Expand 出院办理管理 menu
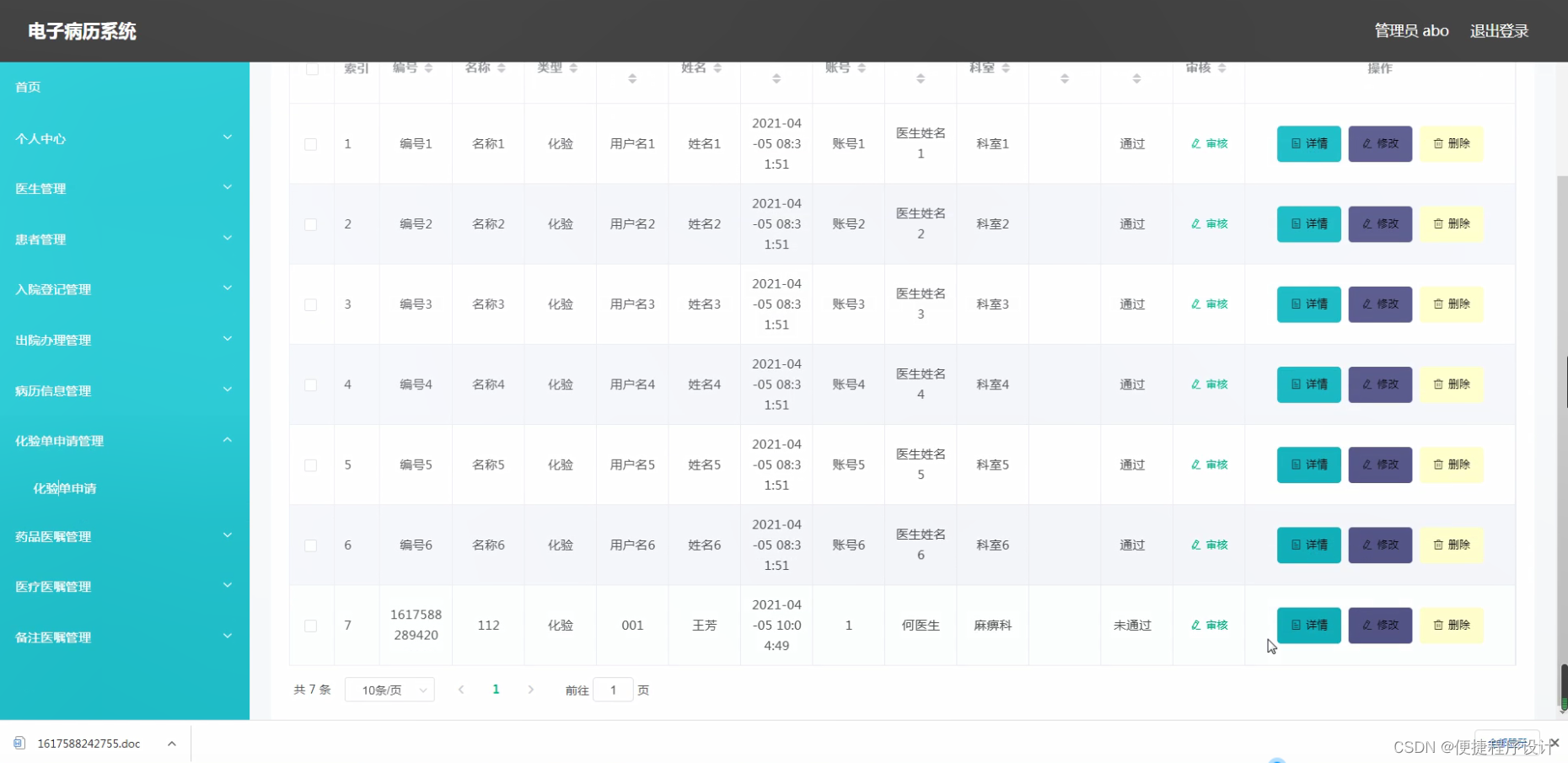Screen dimensions: 1568x763 coord(125,340)
